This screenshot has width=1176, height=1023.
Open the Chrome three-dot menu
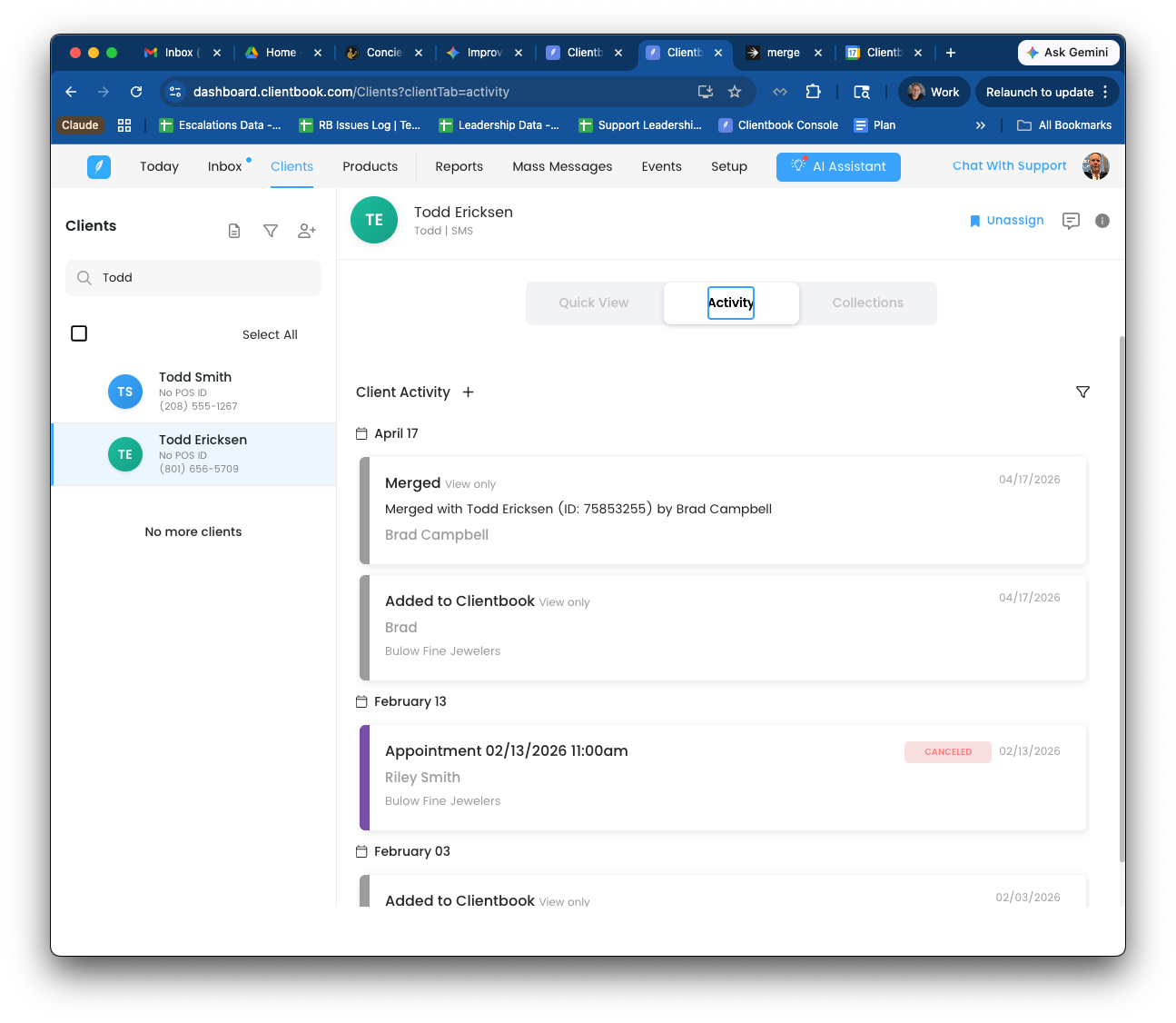[1105, 92]
